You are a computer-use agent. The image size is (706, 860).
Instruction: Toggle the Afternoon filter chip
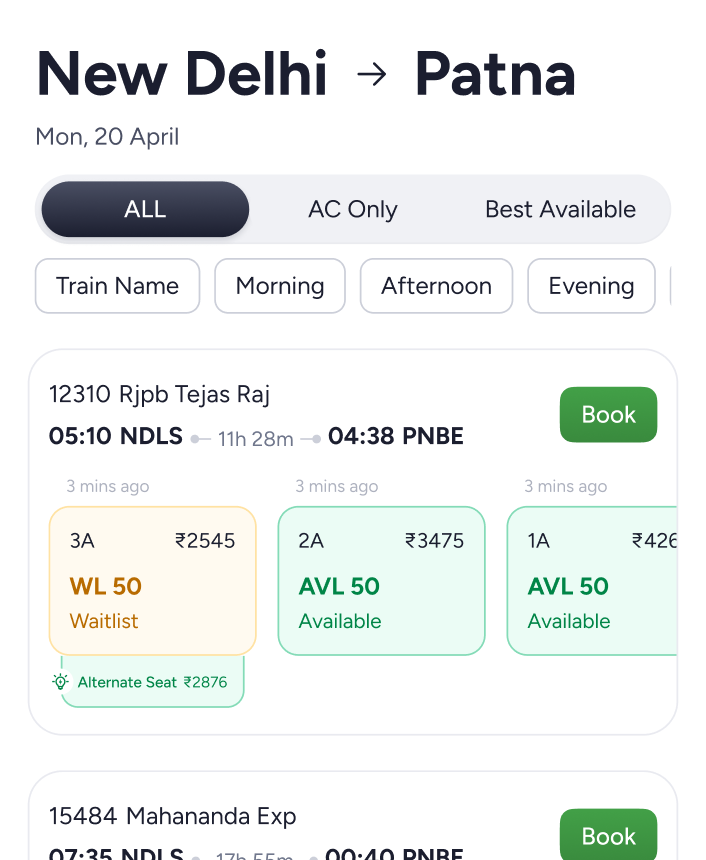click(x=436, y=286)
